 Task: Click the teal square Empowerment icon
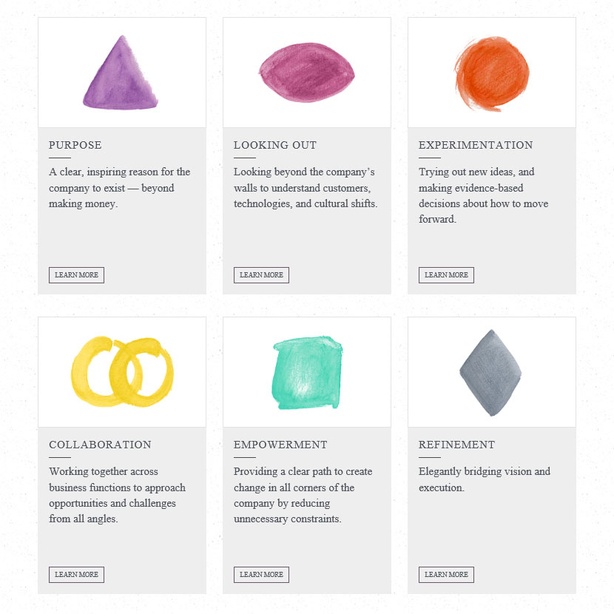[307, 372]
